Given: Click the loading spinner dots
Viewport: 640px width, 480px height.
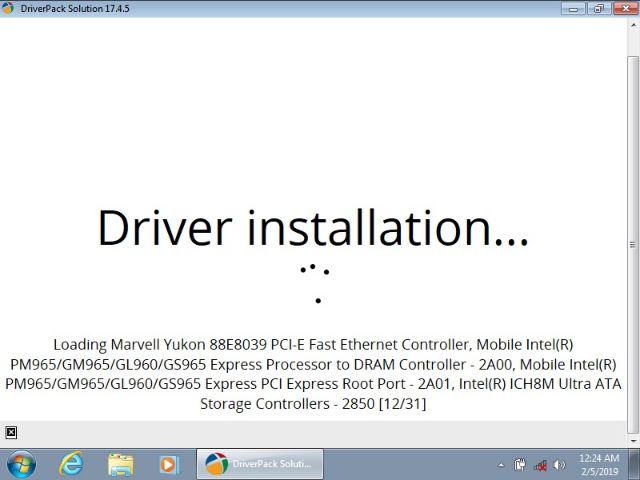Looking at the screenshot, I should click(315, 281).
